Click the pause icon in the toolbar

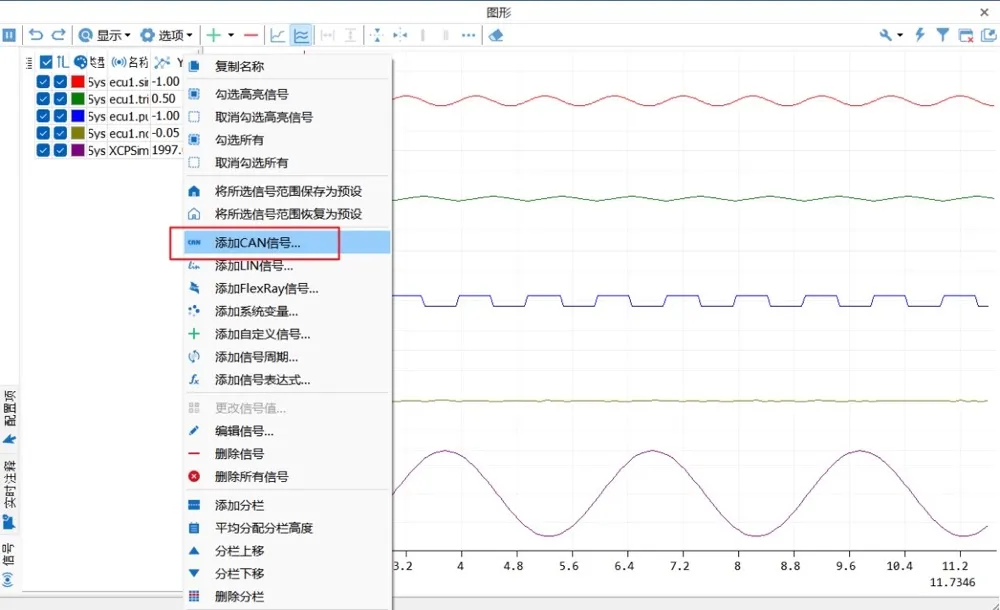click(x=9, y=35)
